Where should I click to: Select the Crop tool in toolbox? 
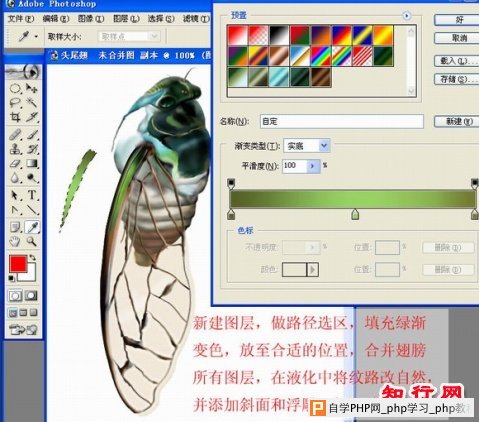(15, 117)
